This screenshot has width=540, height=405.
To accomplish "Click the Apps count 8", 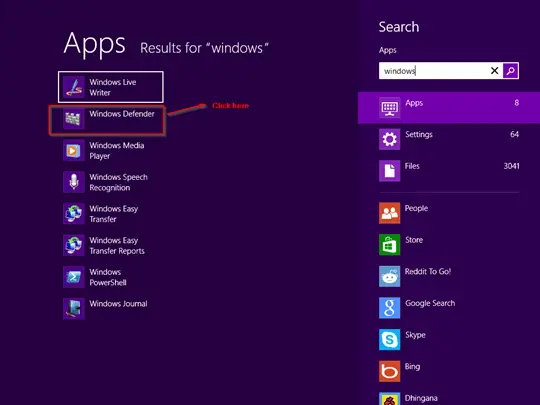I will (517, 103).
